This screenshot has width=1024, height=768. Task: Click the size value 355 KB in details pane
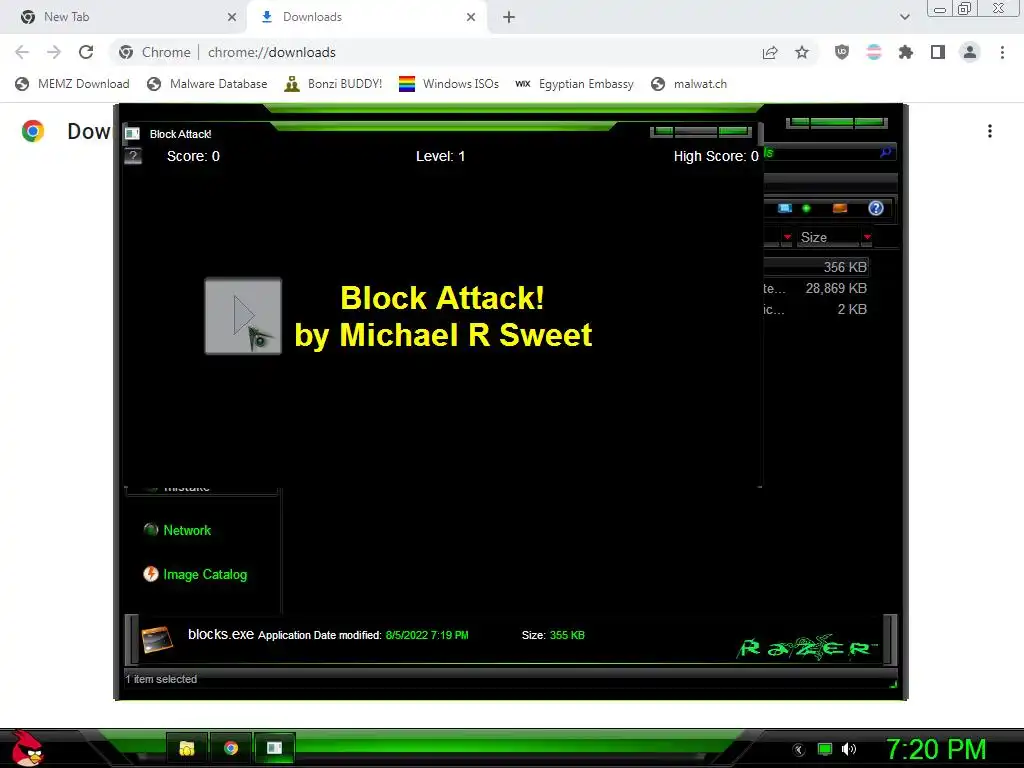click(x=567, y=635)
